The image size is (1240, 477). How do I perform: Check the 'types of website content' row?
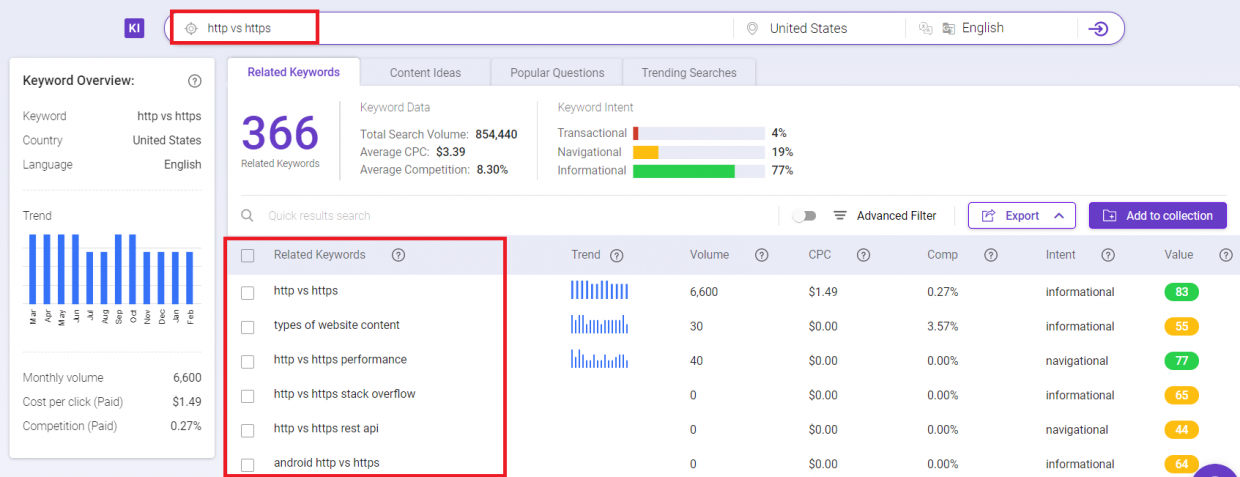[248, 326]
